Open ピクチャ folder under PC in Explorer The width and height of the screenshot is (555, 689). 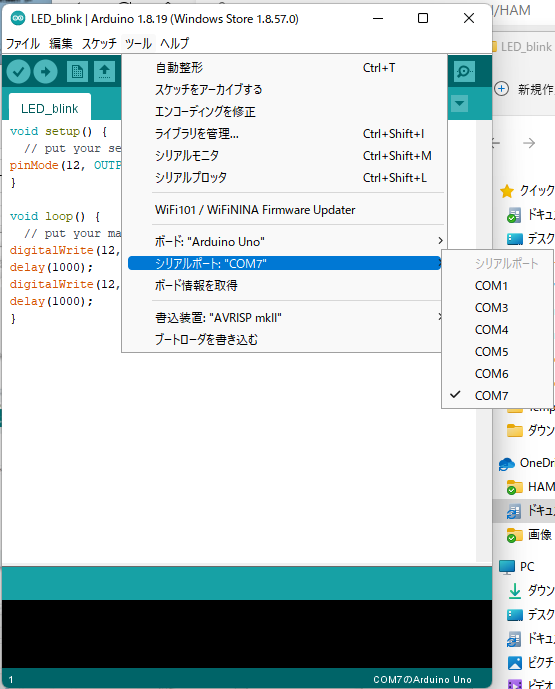(531, 662)
